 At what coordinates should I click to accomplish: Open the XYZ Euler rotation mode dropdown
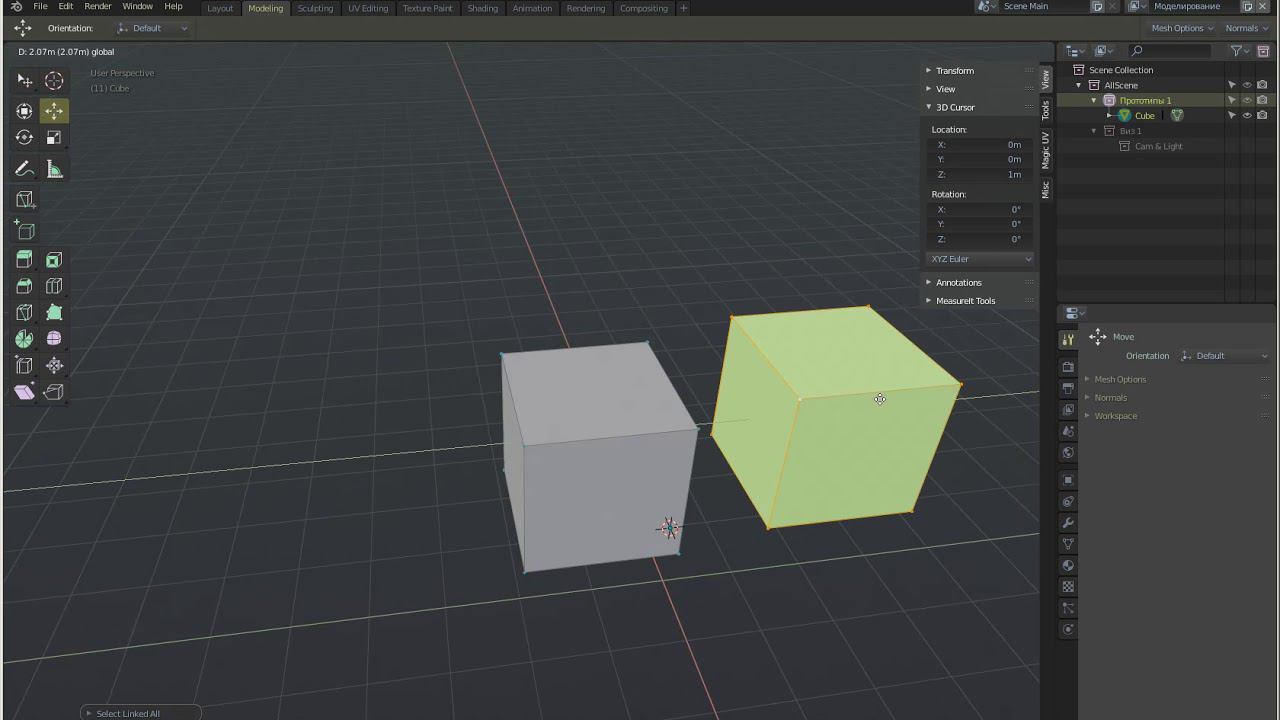[980, 259]
